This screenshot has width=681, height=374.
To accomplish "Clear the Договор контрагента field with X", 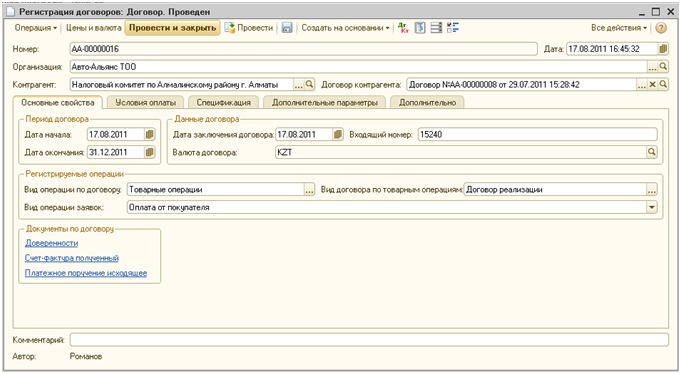I will click(652, 84).
